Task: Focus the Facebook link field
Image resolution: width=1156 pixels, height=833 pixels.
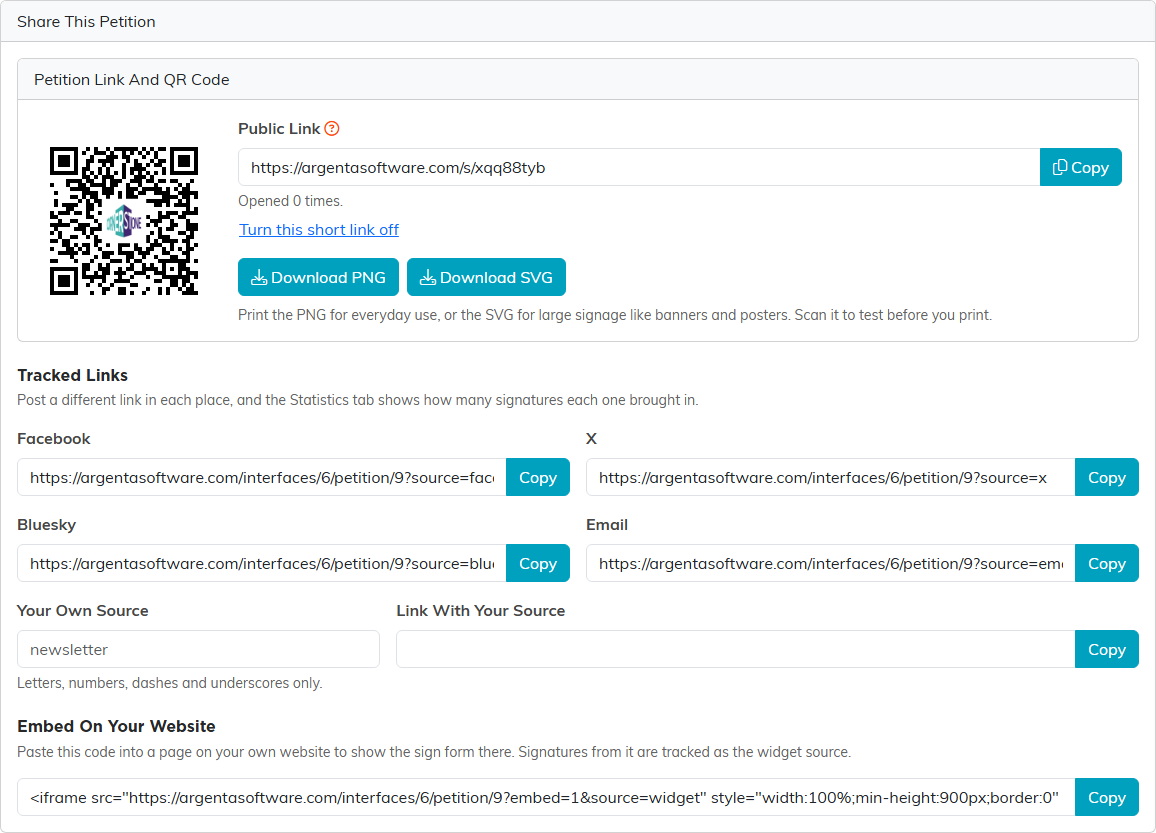Action: [262, 477]
